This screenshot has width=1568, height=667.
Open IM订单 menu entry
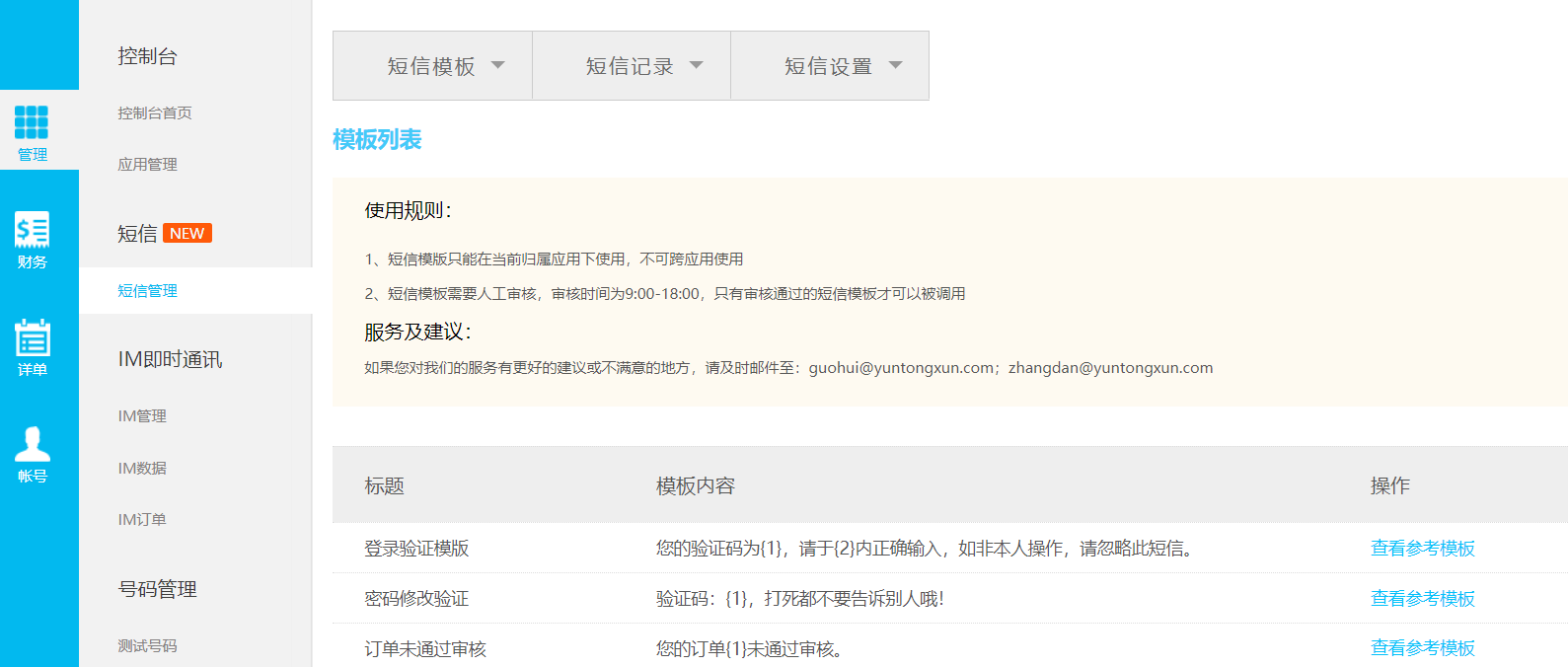tap(142, 520)
